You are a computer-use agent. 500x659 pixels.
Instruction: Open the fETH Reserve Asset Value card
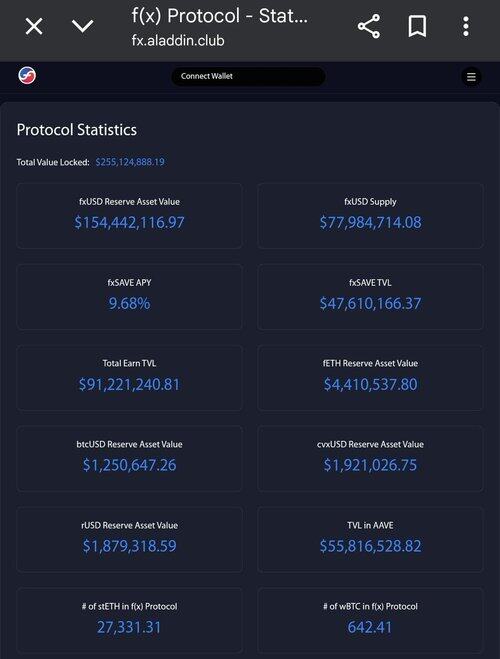pos(370,377)
